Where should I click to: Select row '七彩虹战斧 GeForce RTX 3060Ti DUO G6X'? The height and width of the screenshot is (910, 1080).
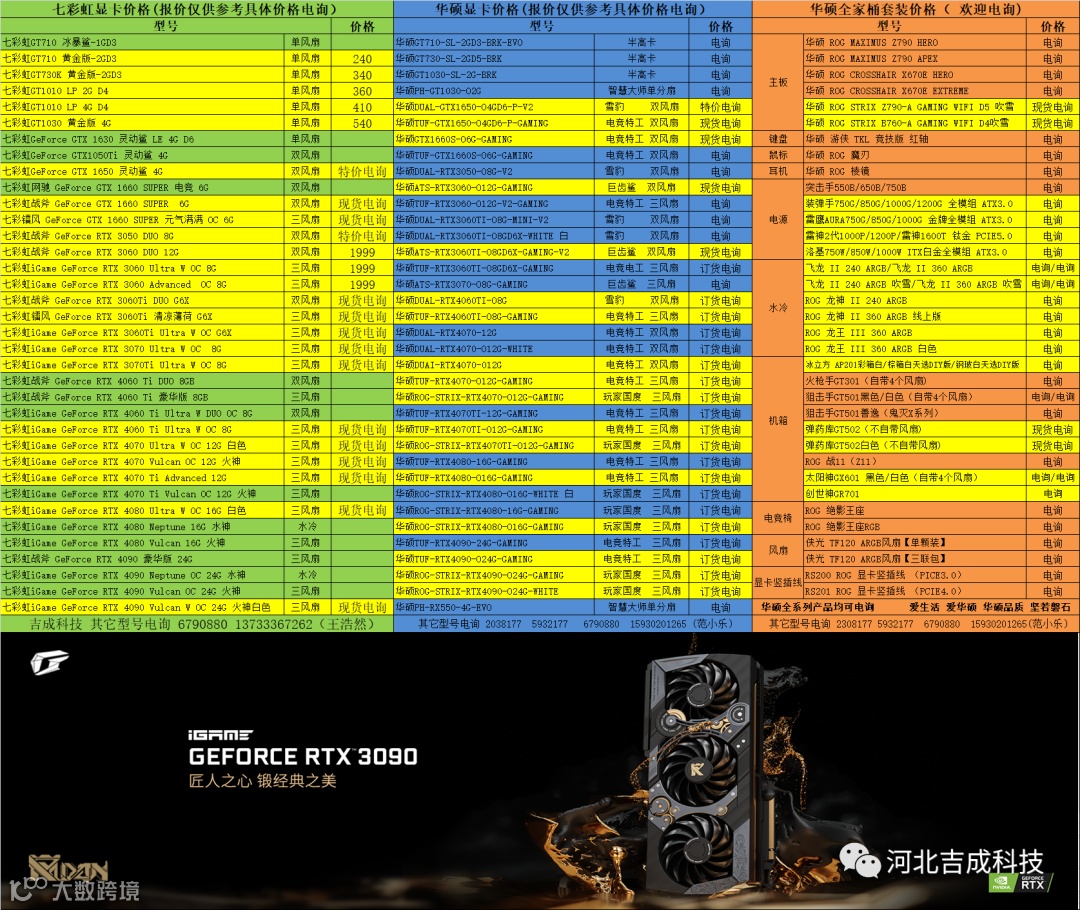(196, 300)
